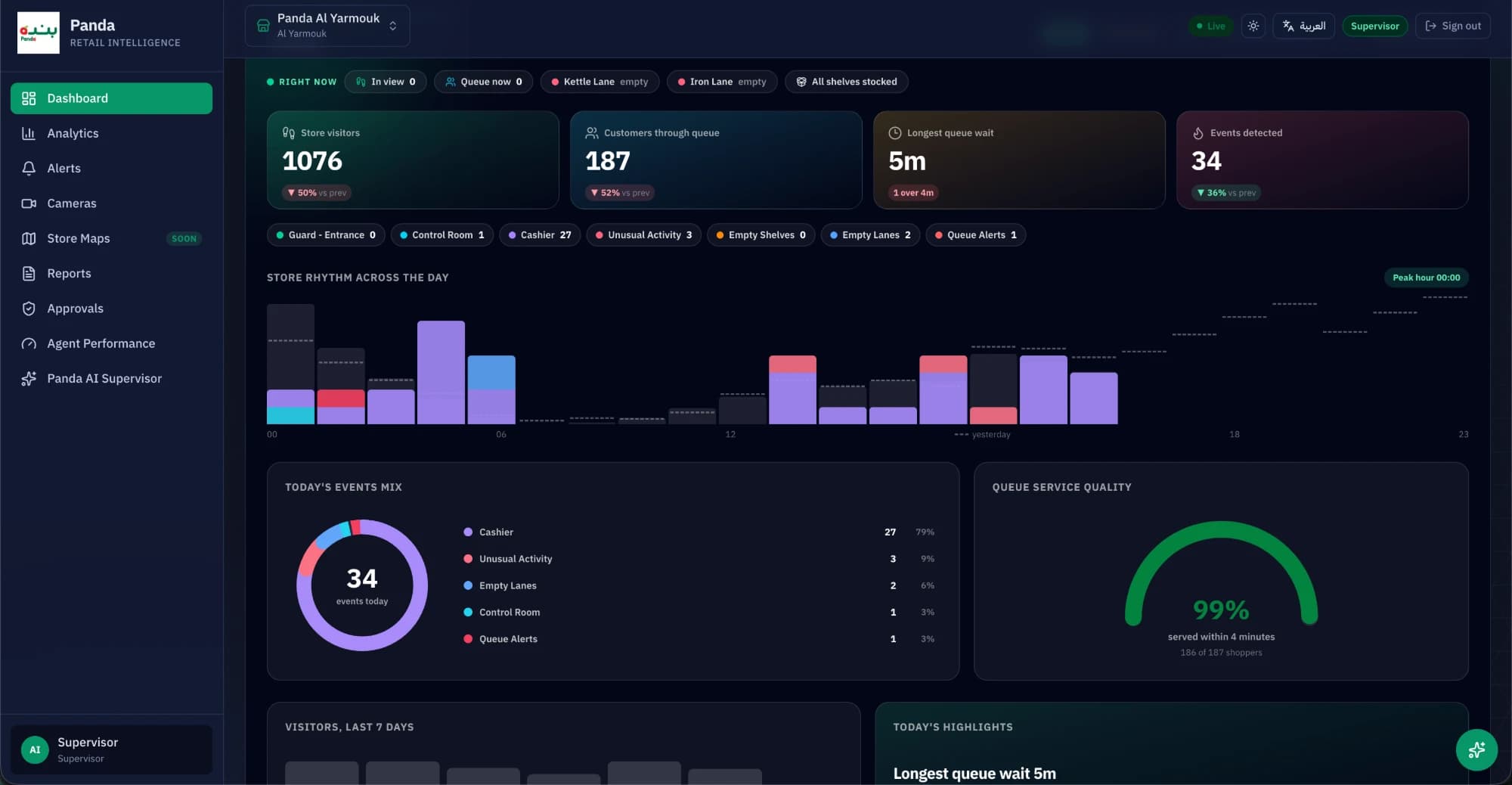Click the Sign out button
Viewport: 1512px width, 785px height.
tap(1453, 26)
